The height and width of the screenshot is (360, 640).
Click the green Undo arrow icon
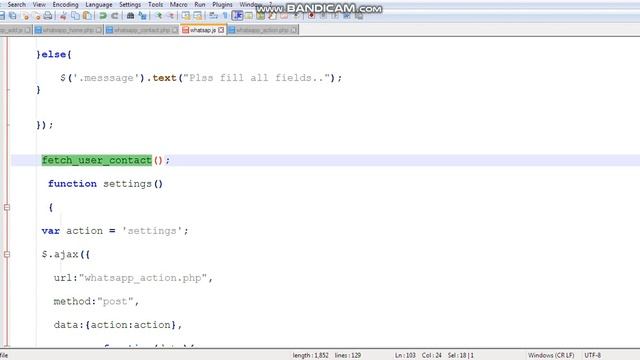click(103, 16)
